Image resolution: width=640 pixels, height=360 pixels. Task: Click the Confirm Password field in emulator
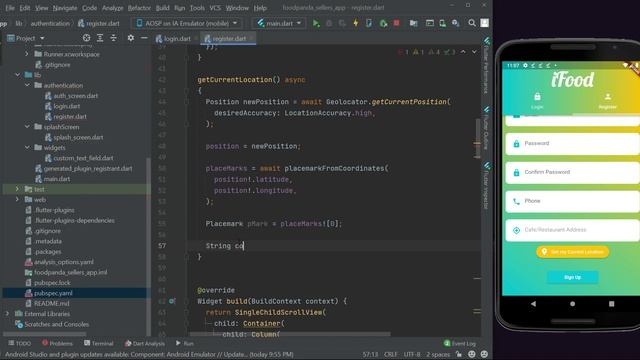tap(572, 172)
